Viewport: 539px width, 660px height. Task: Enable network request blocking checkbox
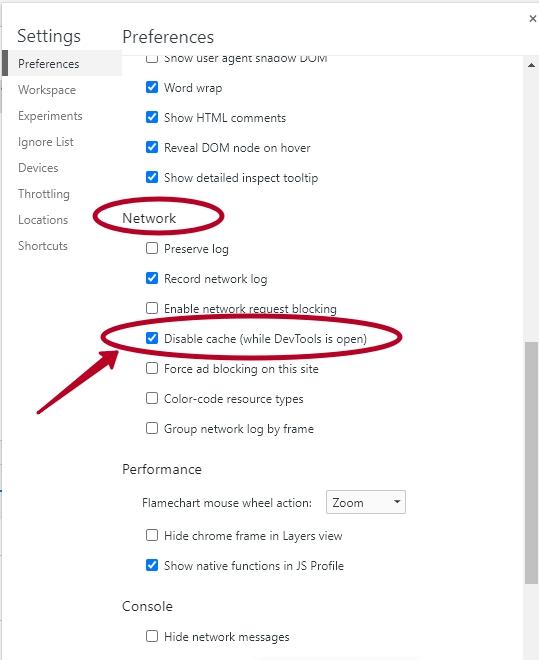[x=152, y=308]
